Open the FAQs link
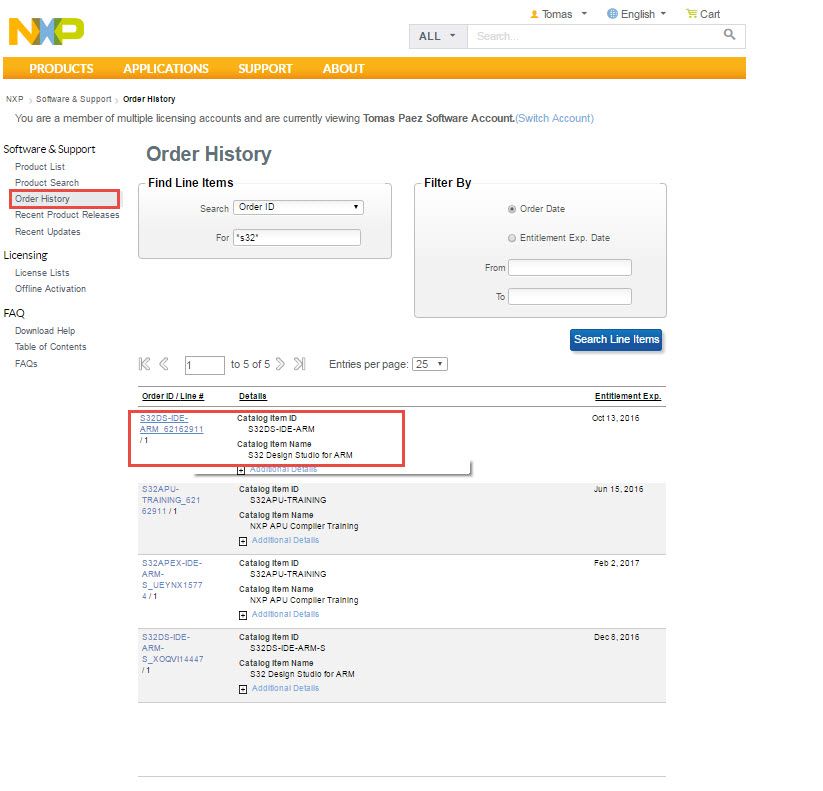This screenshot has height=791, width=823. click(26, 364)
